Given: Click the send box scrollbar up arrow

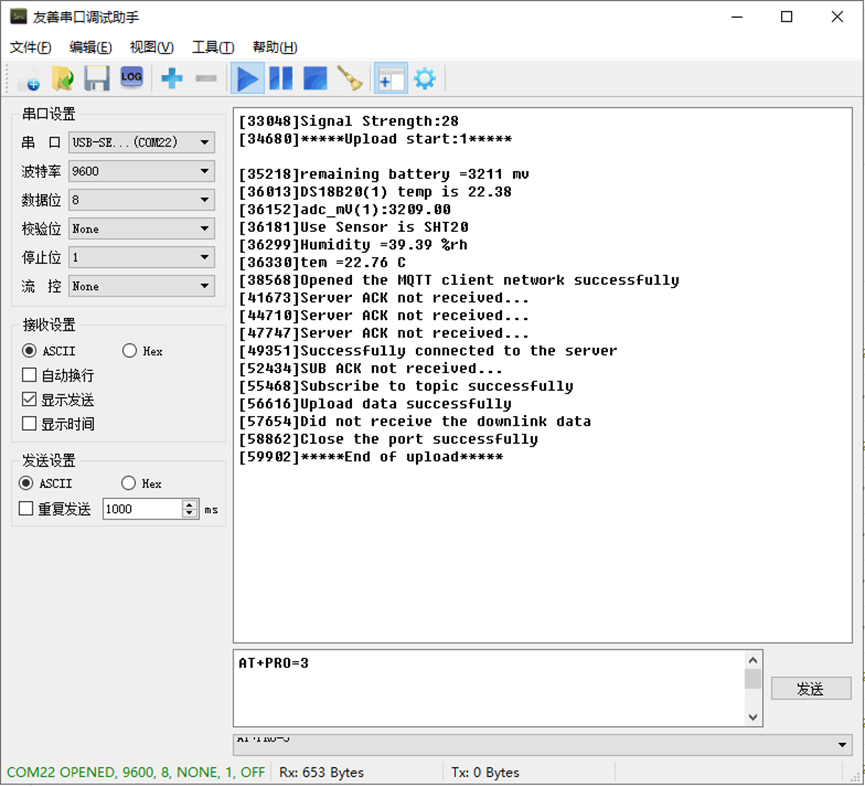Looking at the screenshot, I should coord(752,660).
